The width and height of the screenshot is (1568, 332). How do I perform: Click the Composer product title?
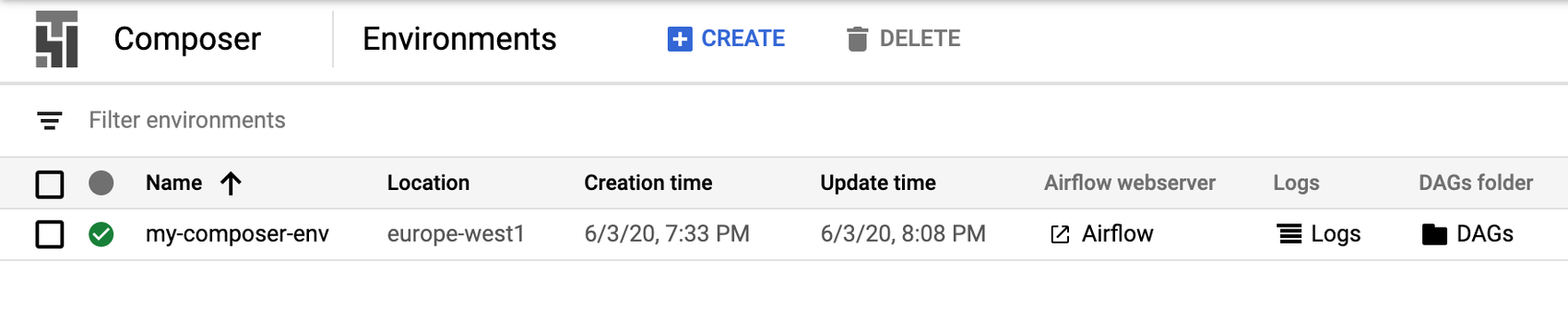(187, 39)
